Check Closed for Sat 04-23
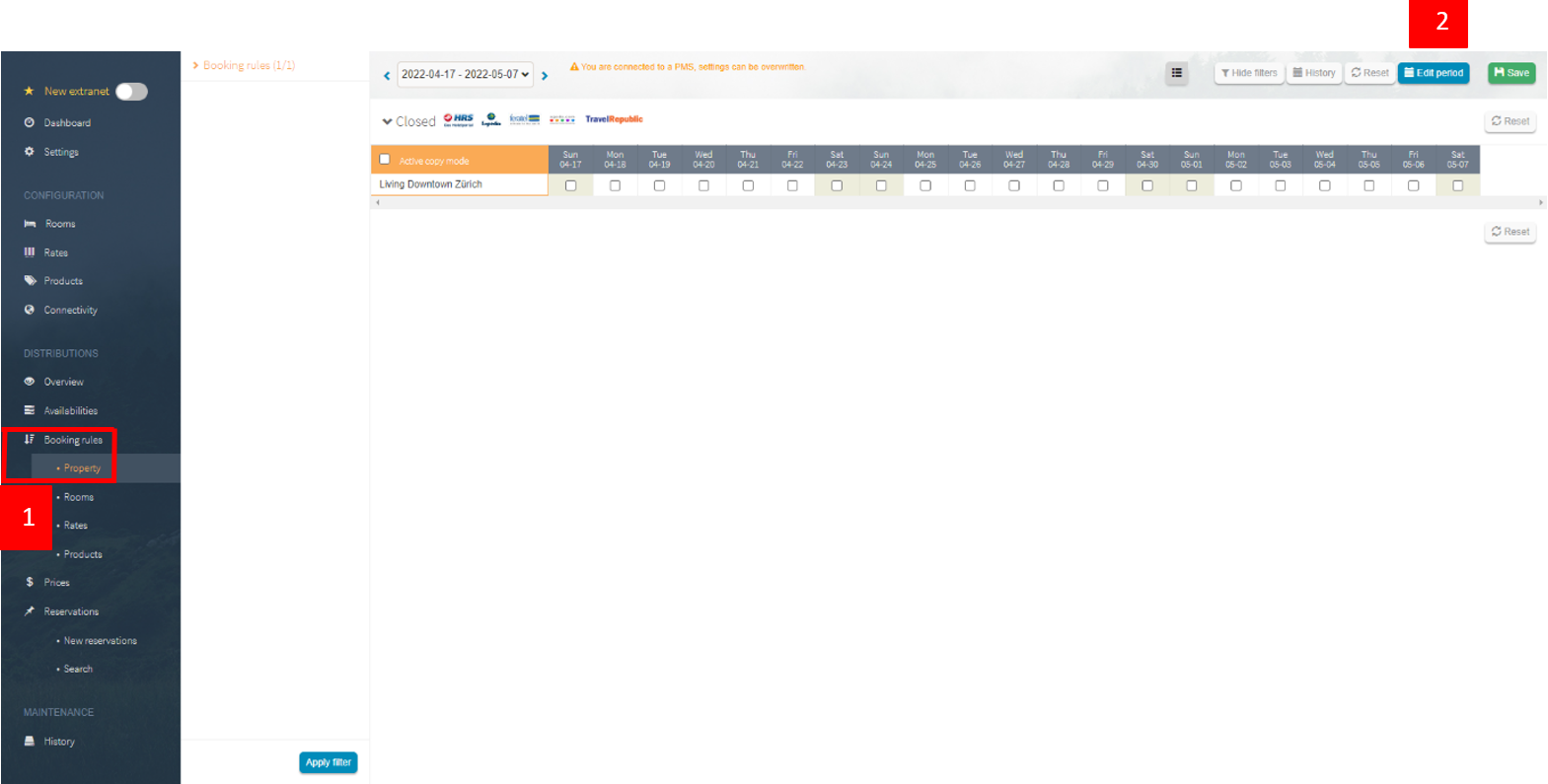1548x784 pixels. 837,185
